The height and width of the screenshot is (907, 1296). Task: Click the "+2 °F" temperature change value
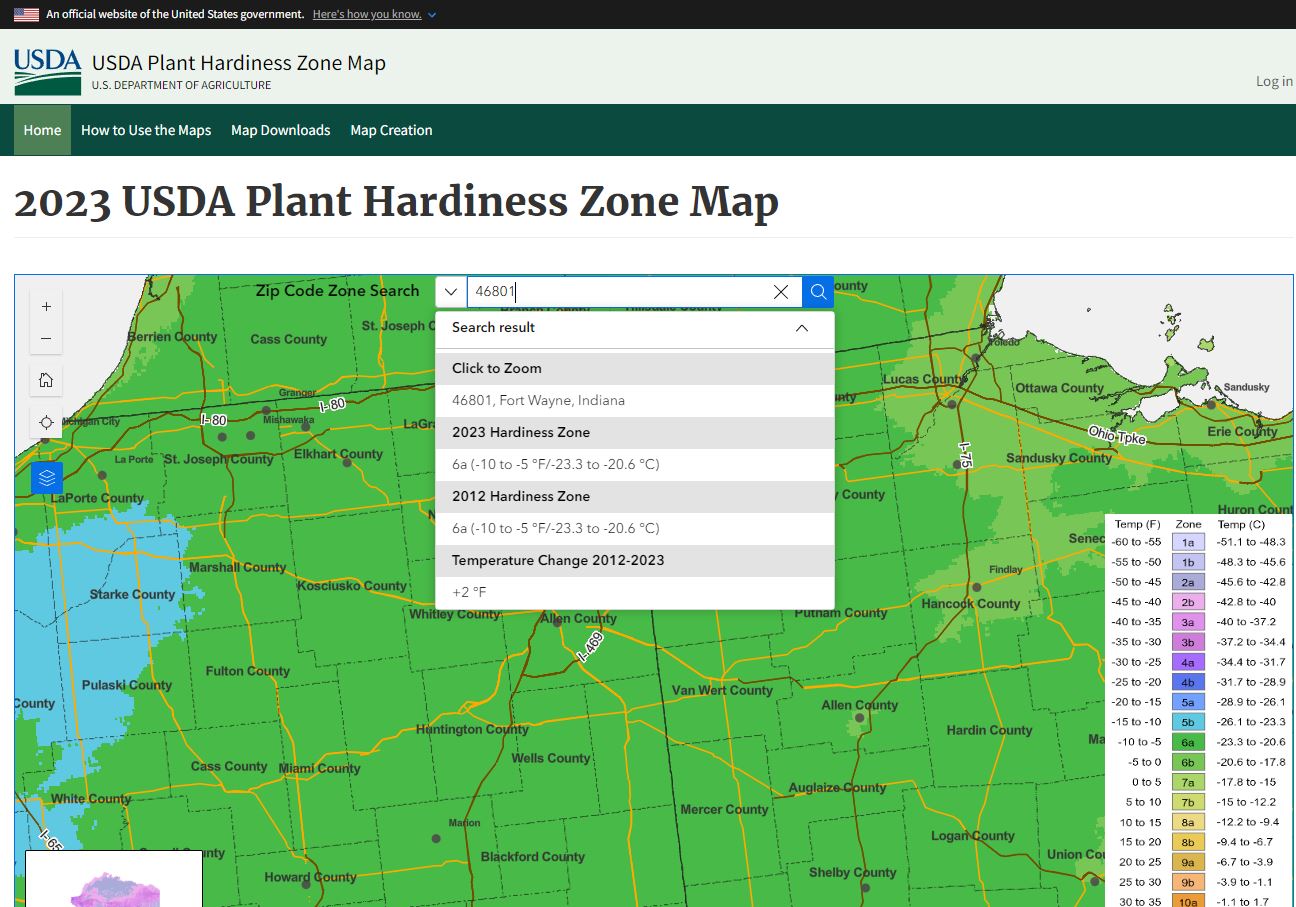469,592
